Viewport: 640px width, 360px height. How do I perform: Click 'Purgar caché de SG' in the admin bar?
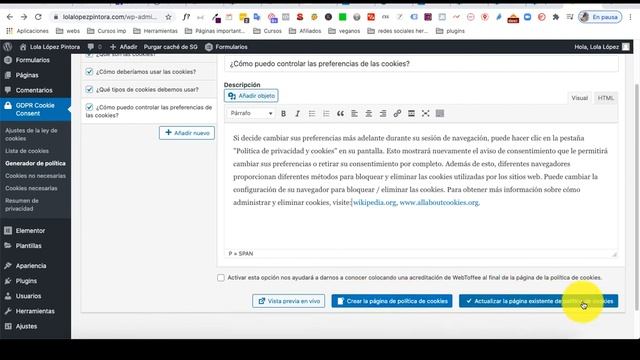170,47
